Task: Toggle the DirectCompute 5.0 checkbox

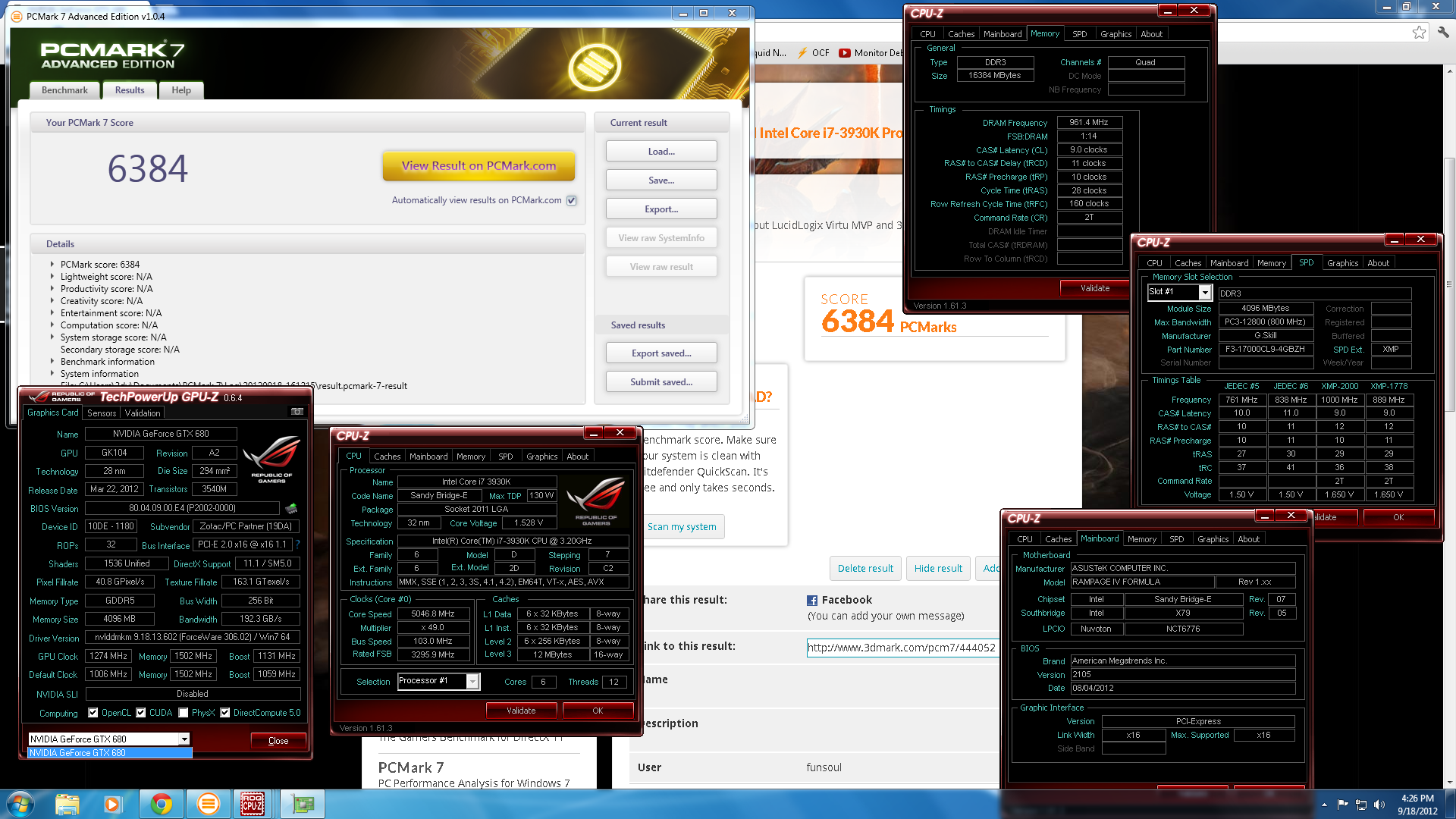Action: click(x=225, y=713)
